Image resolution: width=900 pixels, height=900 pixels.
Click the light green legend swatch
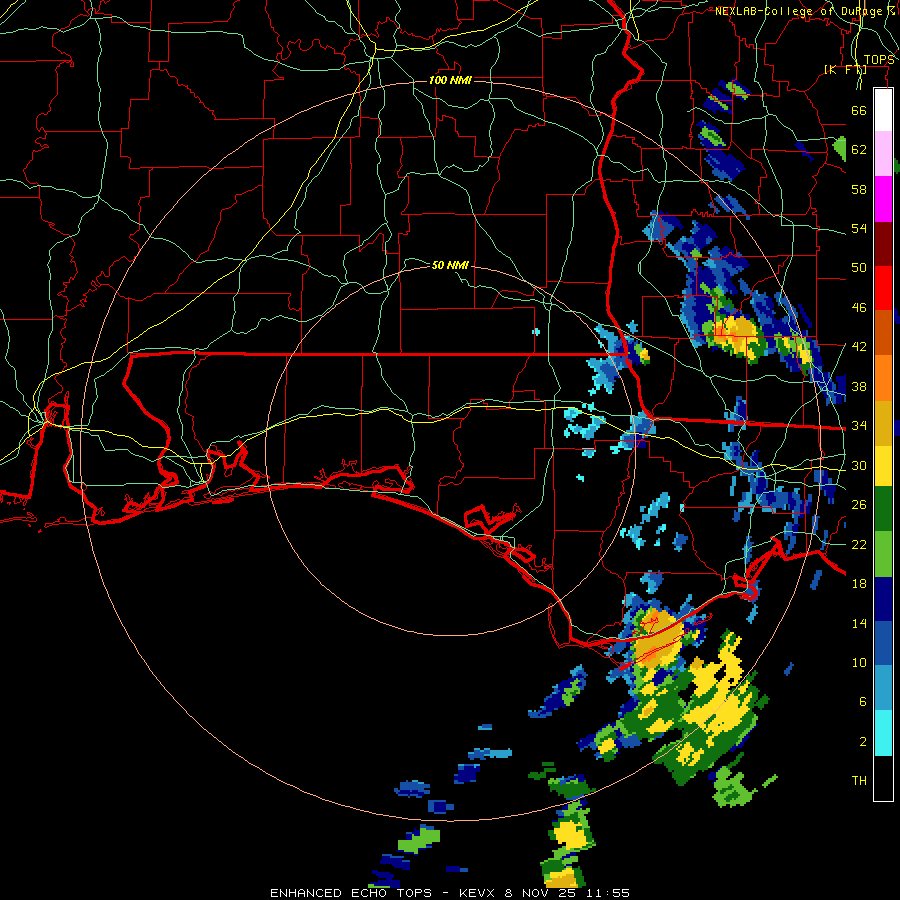click(883, 554)
